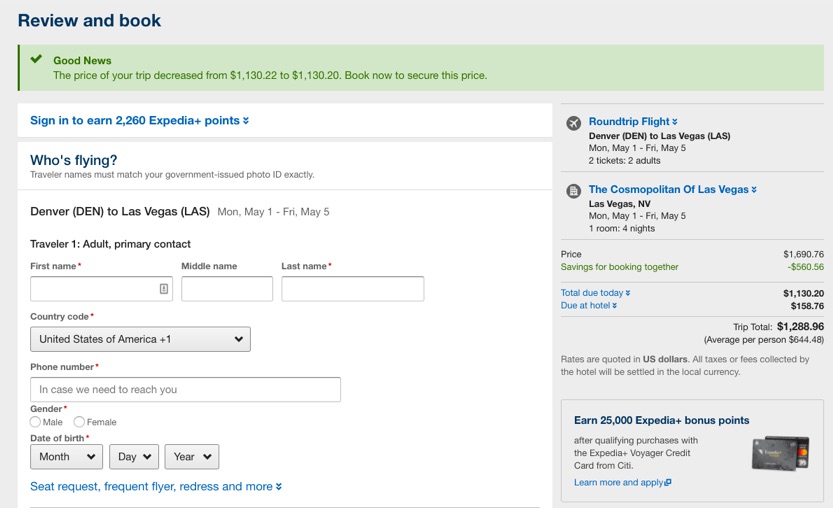
Task: Click the Earn 25,000 Expedia+ bonus points heading
Action: coord(661,420)
